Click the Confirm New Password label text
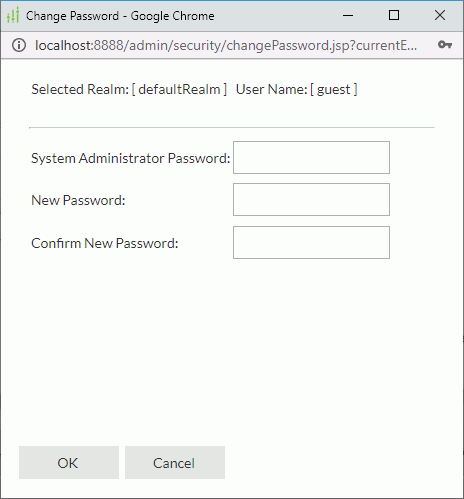The image size is (464, 499). point(105,243)
